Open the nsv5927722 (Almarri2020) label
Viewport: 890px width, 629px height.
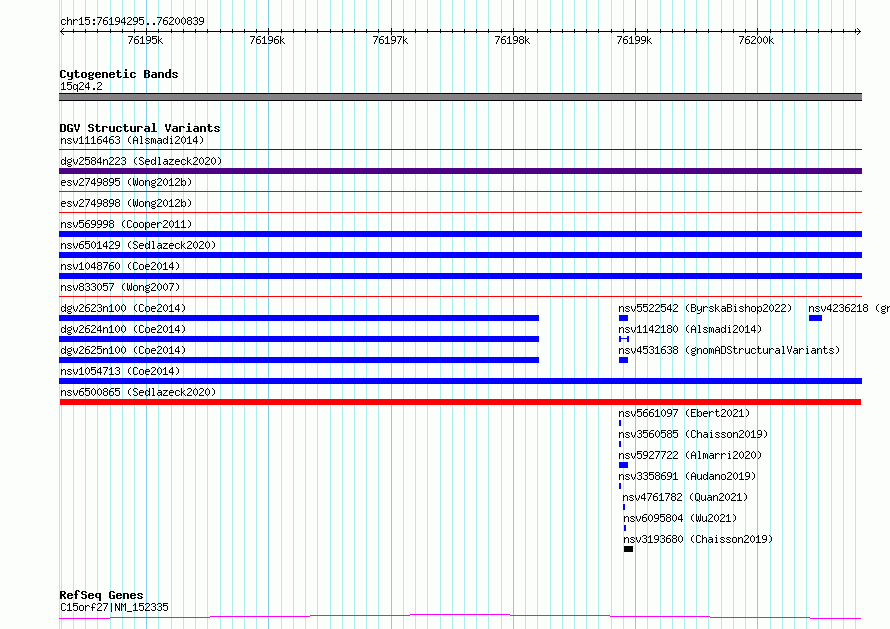690,455
